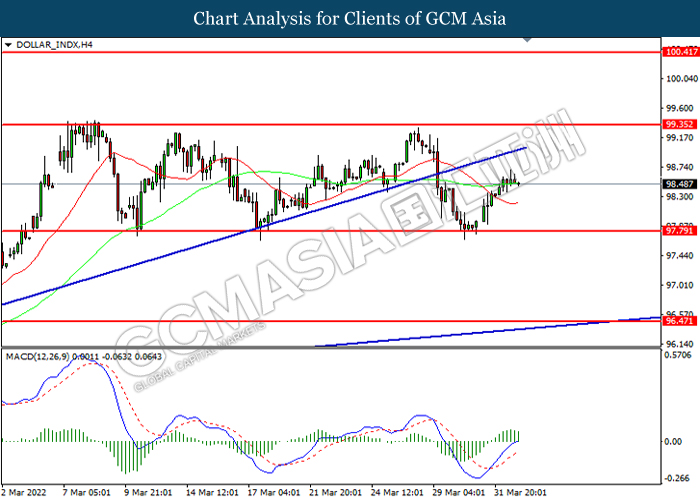Click the 14 Mar 12:01 time label
The width and height of the screenshot is (700, 500).
point(212,492)
